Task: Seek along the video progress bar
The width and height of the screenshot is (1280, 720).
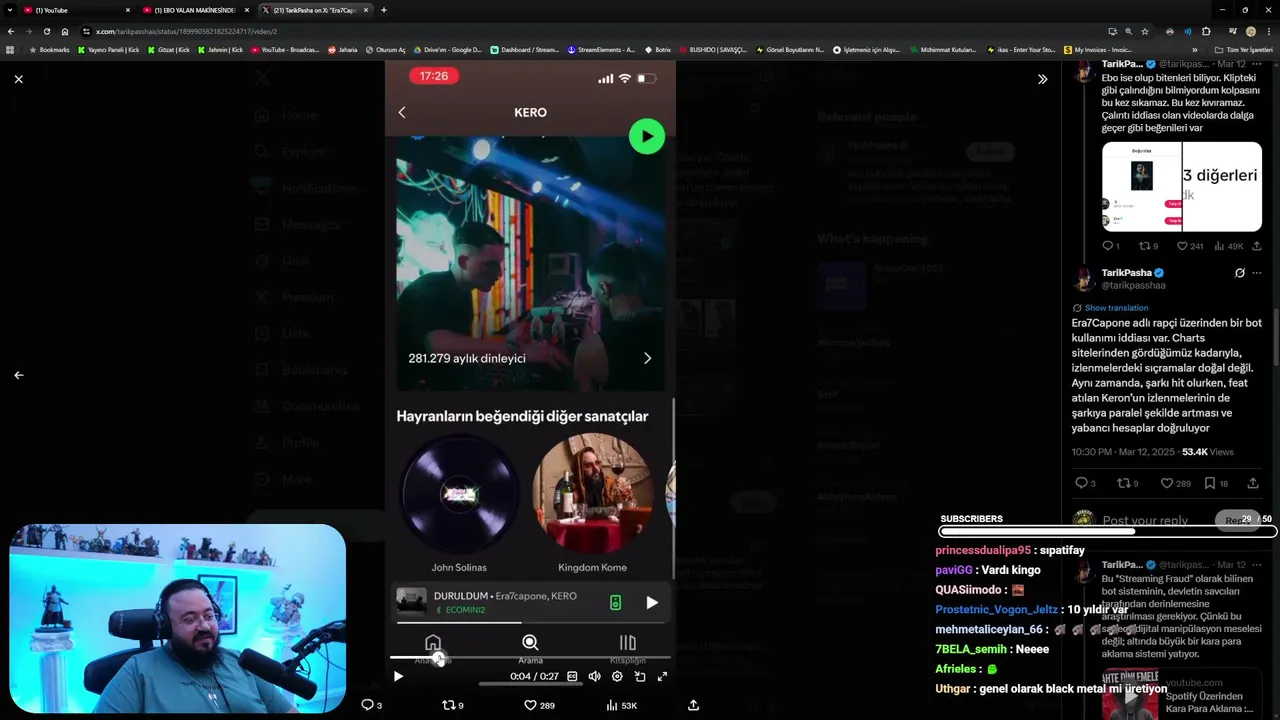Action: click(530, 658)
